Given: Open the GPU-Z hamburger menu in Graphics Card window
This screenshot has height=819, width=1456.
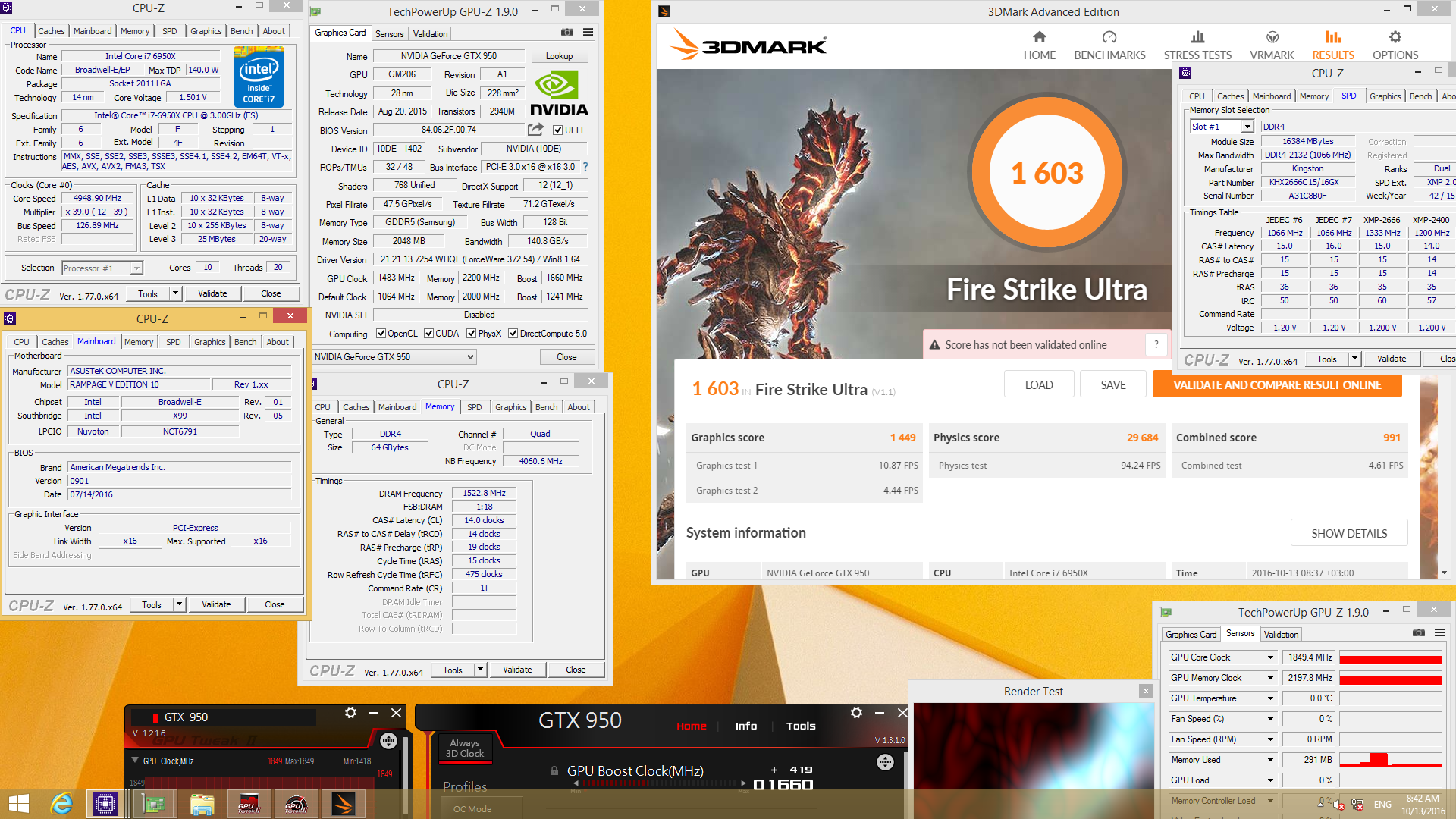Looking at the screenshot, I should [x=588, y=33].
